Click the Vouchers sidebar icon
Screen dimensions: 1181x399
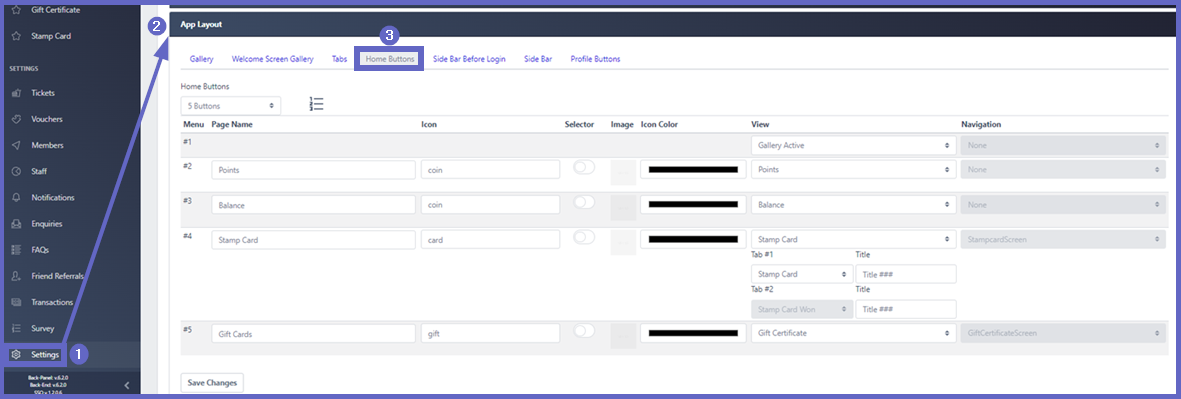(17, 119)
